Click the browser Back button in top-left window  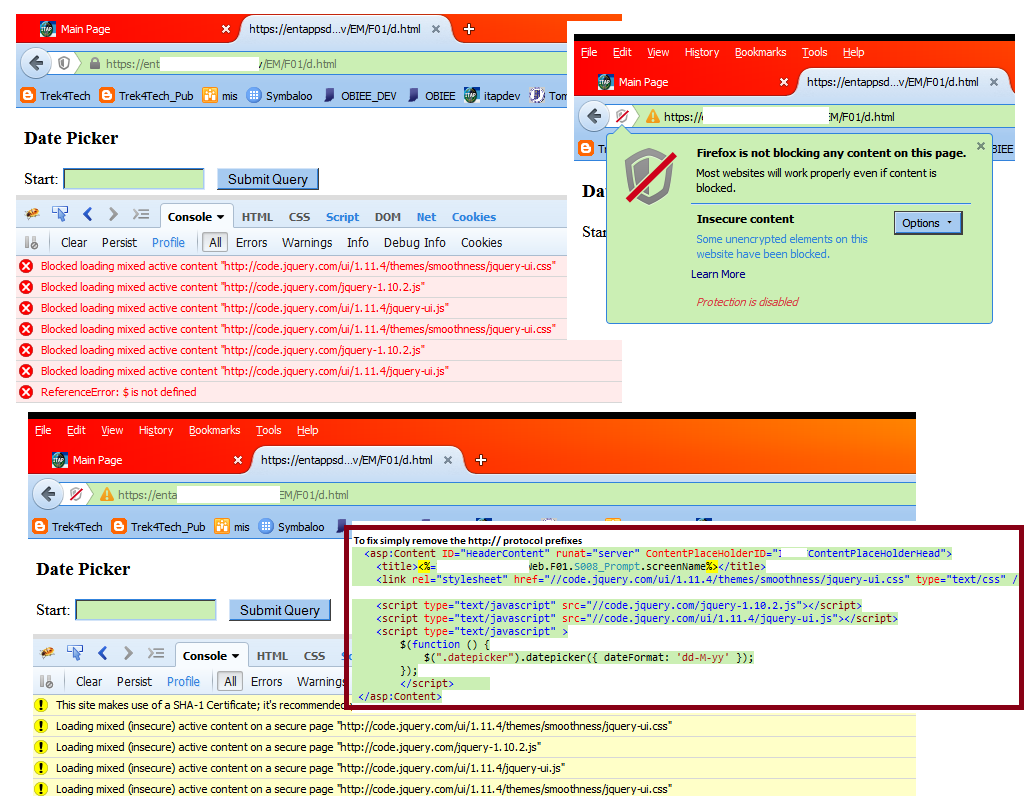[36, 63]
